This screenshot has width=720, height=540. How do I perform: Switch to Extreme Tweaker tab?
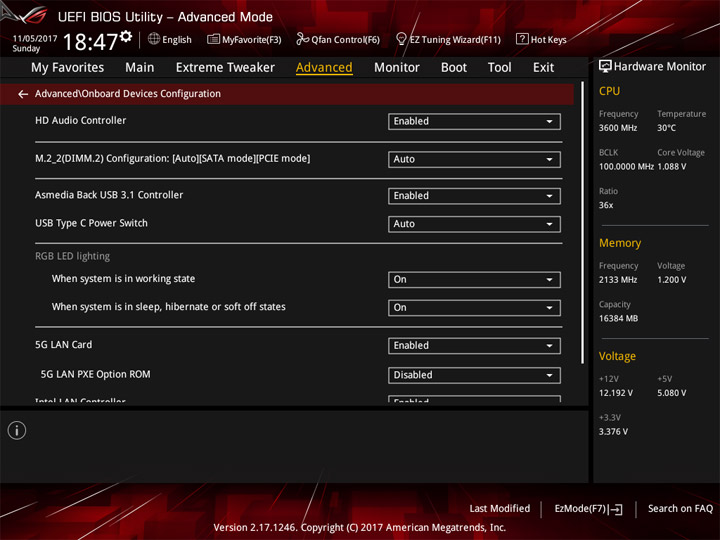click(x=225, y=68)
